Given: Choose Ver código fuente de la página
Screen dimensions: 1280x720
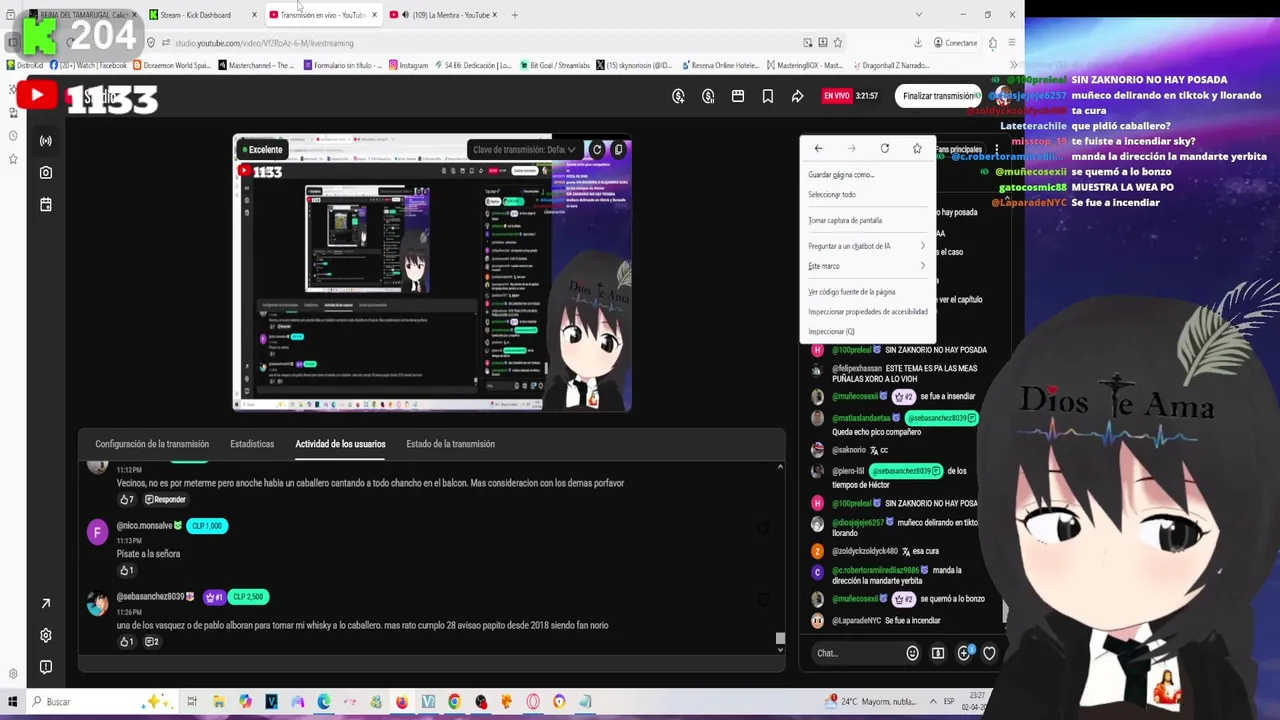Looking at the screenshot, I should pos(867,292).
